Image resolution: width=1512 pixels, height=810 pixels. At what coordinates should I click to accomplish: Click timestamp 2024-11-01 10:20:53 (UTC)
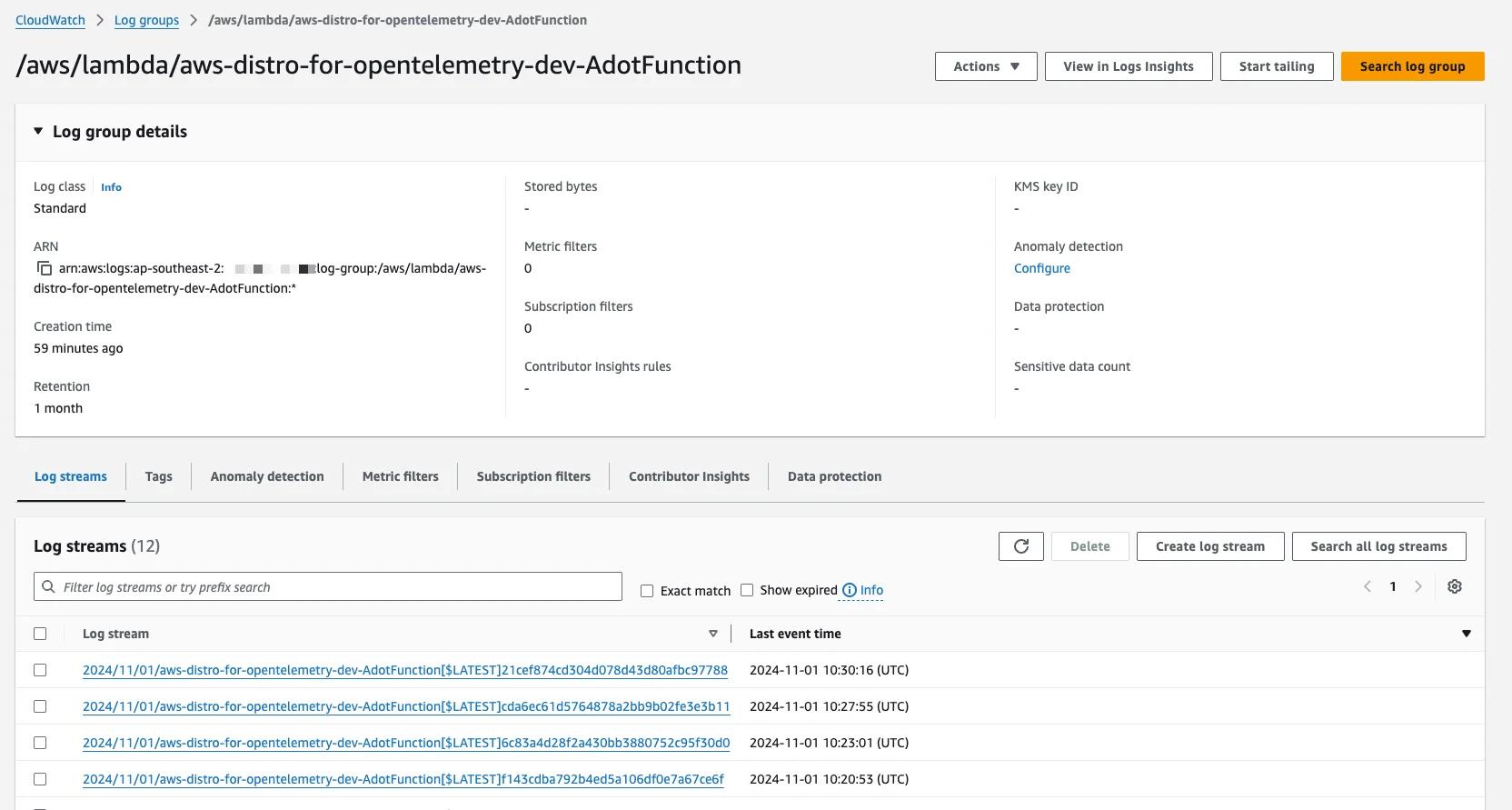point(829,779)
